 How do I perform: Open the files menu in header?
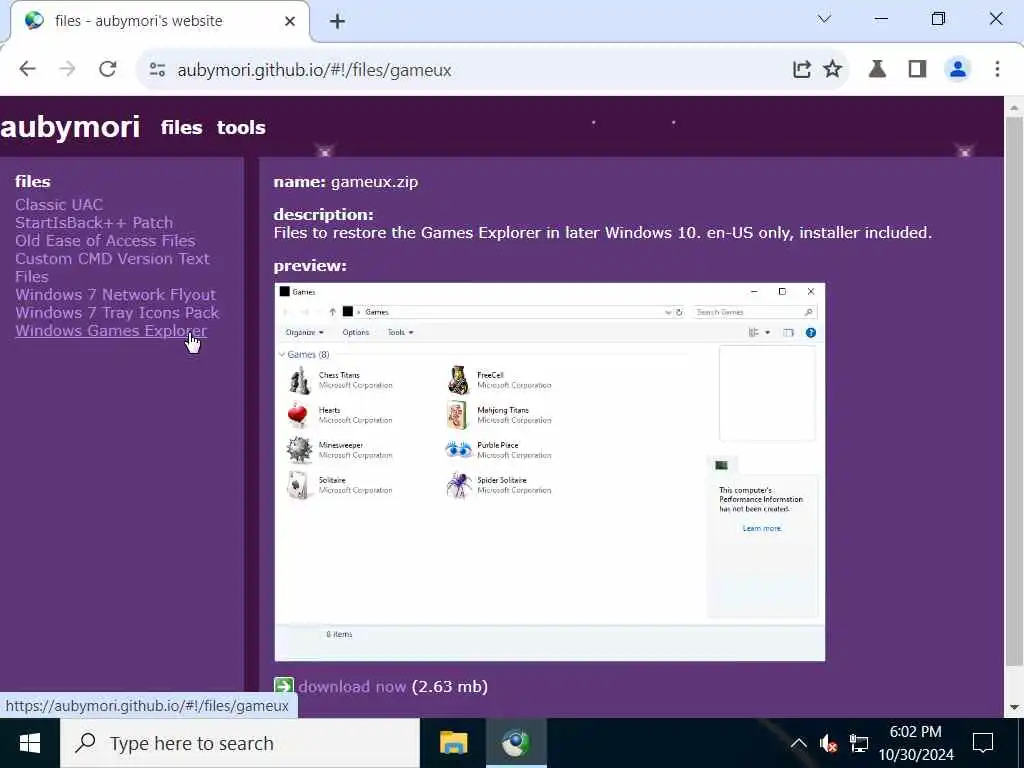182,127
